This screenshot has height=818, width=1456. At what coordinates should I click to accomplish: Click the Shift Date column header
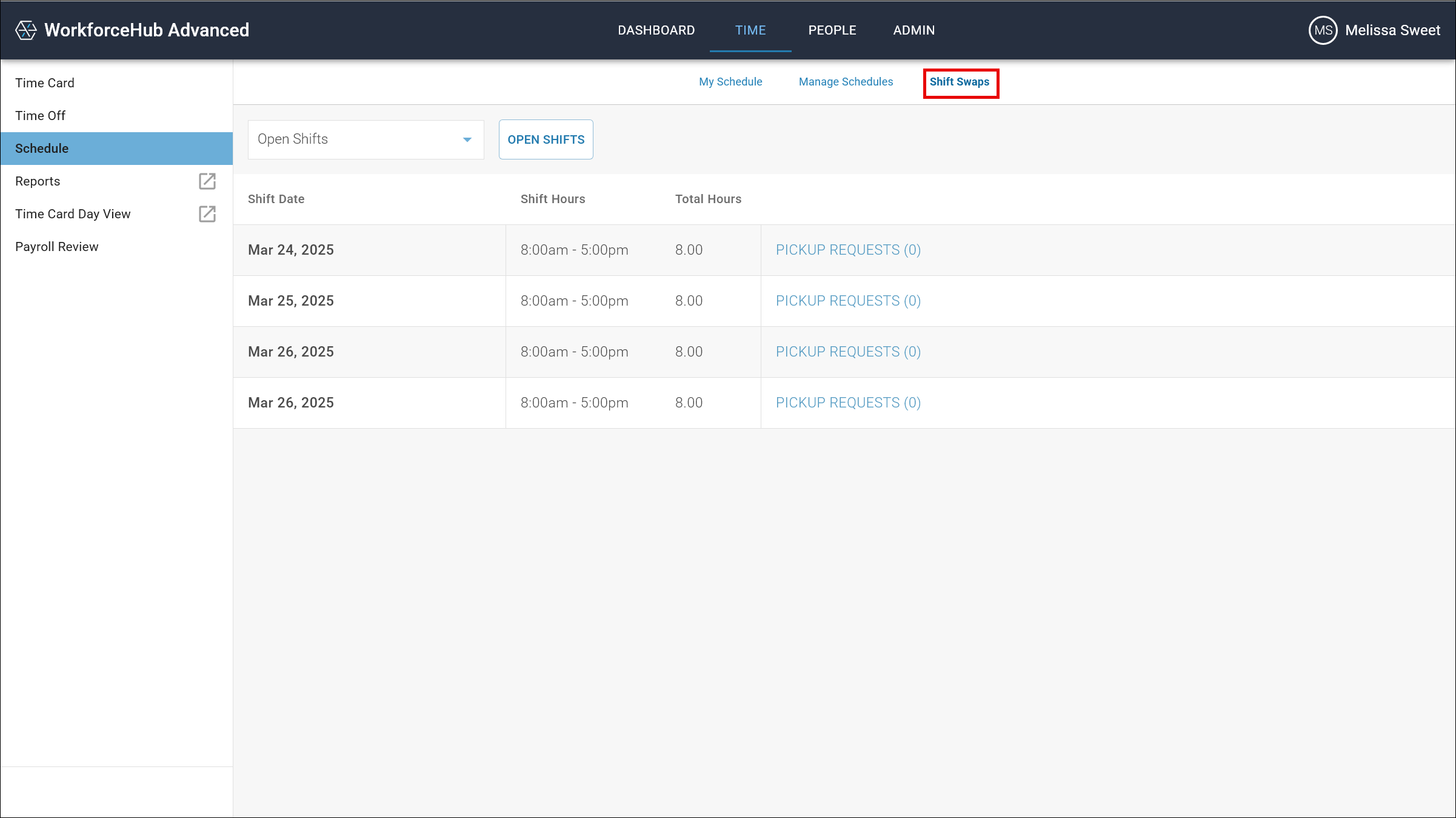tap(276, 198)
